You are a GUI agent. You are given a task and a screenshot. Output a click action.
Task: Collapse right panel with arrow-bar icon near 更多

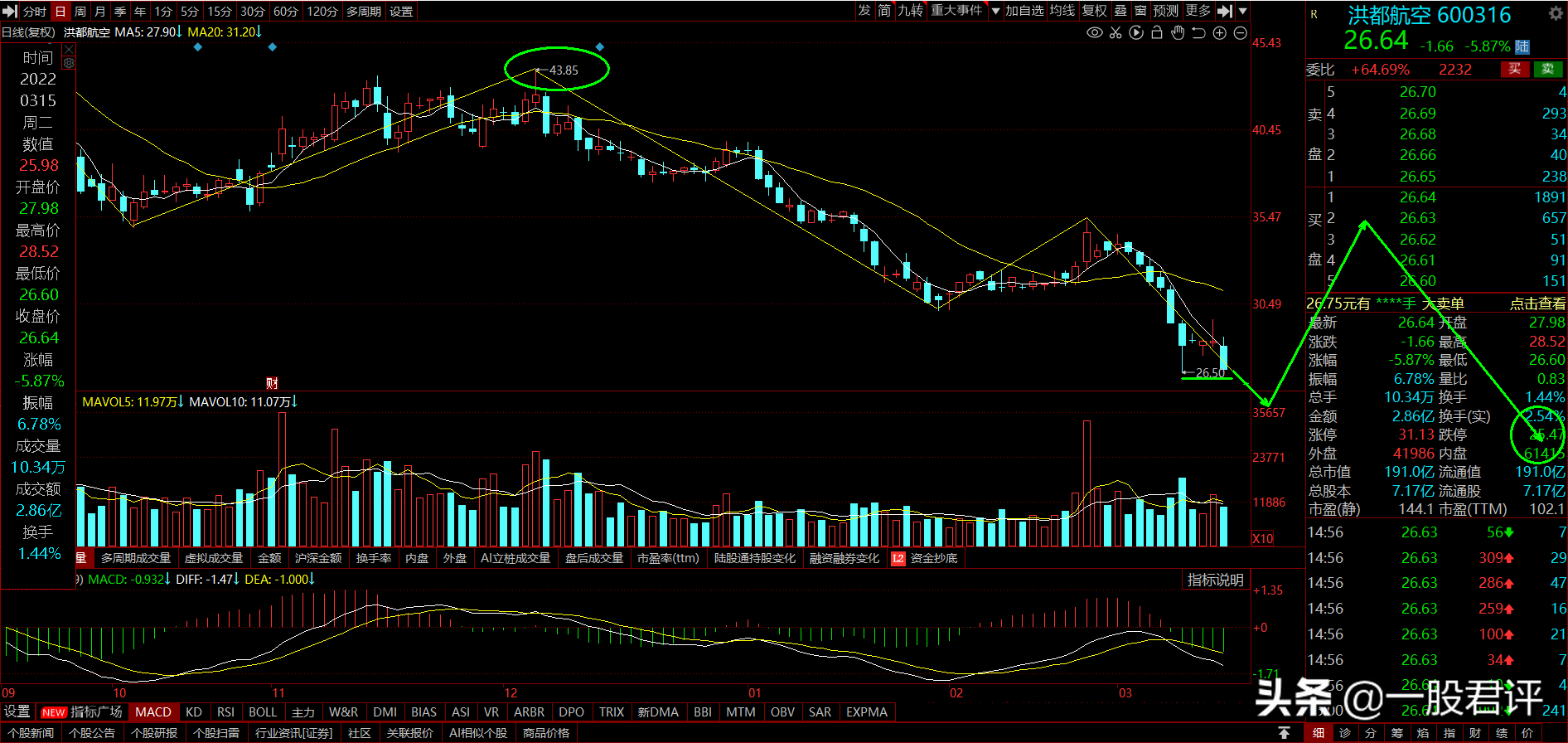[x=1225, y=11]
